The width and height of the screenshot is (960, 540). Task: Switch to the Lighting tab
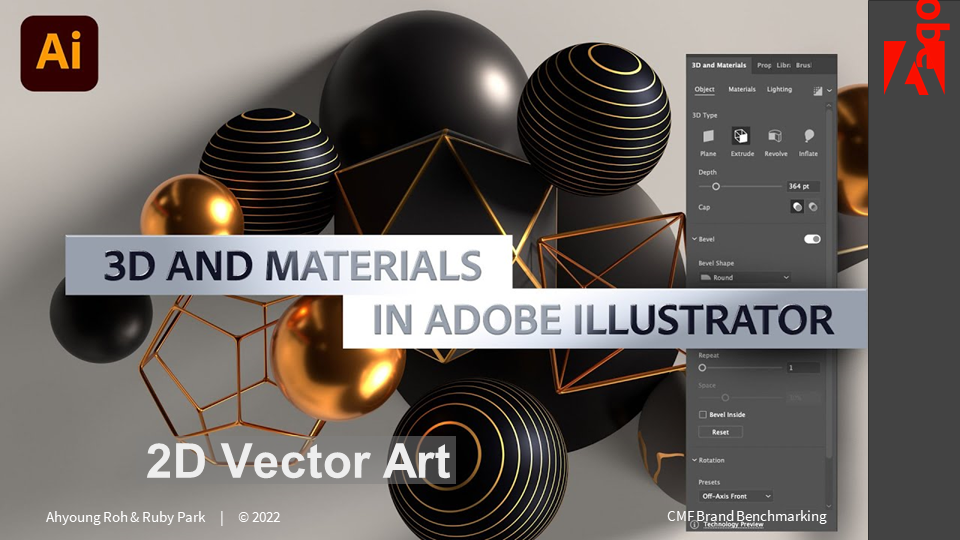click(779, 89)
